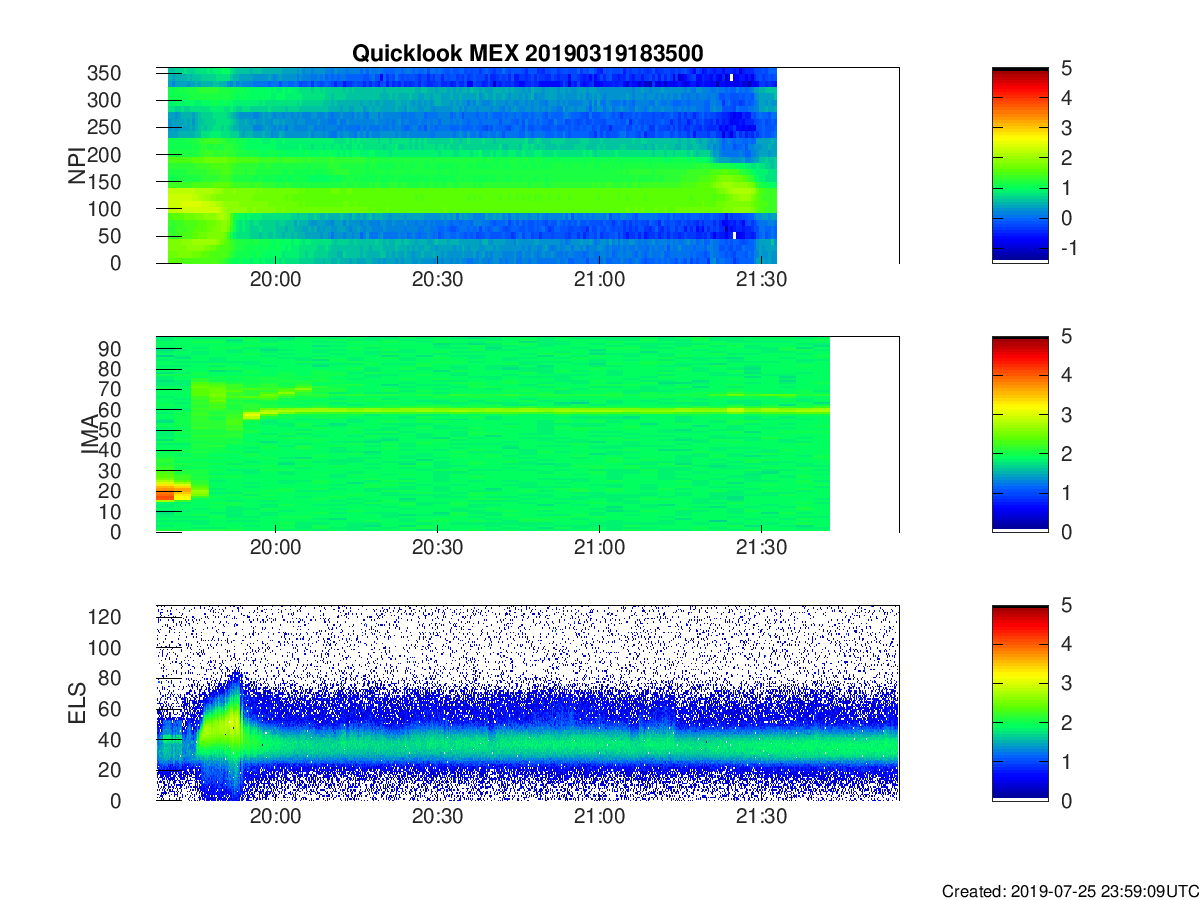This screenshot has height=900, width=1200.
Task: Click the 0 label on the IMA colorbar
Action: tap(1066, 532)
